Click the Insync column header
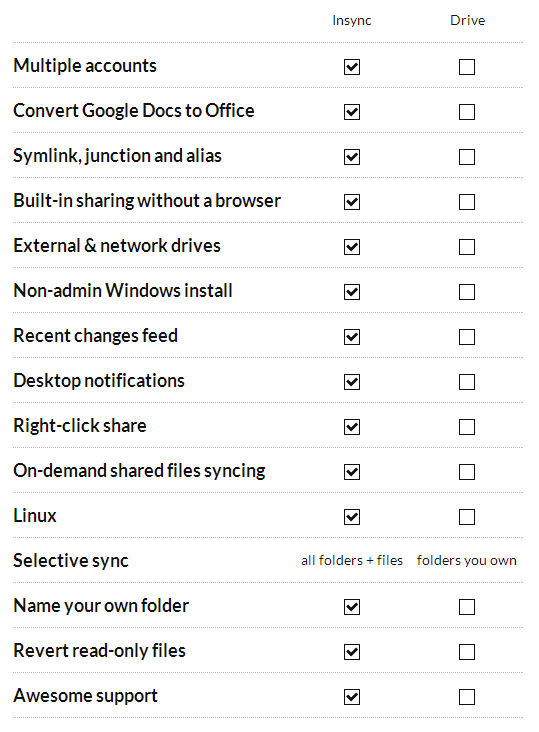The width and height of the screenshot is (539, 732). point(352,21)
